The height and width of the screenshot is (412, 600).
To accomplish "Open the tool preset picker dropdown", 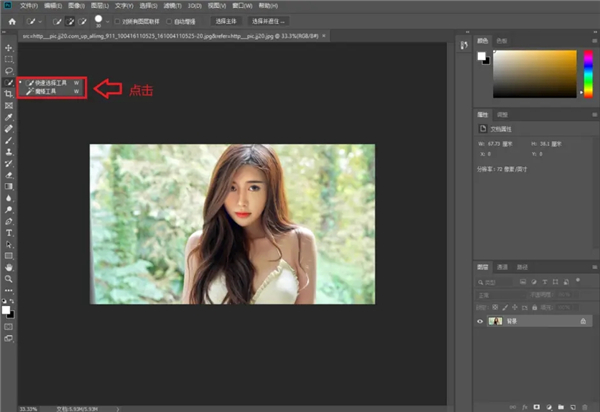I will (x=34, y=21).
